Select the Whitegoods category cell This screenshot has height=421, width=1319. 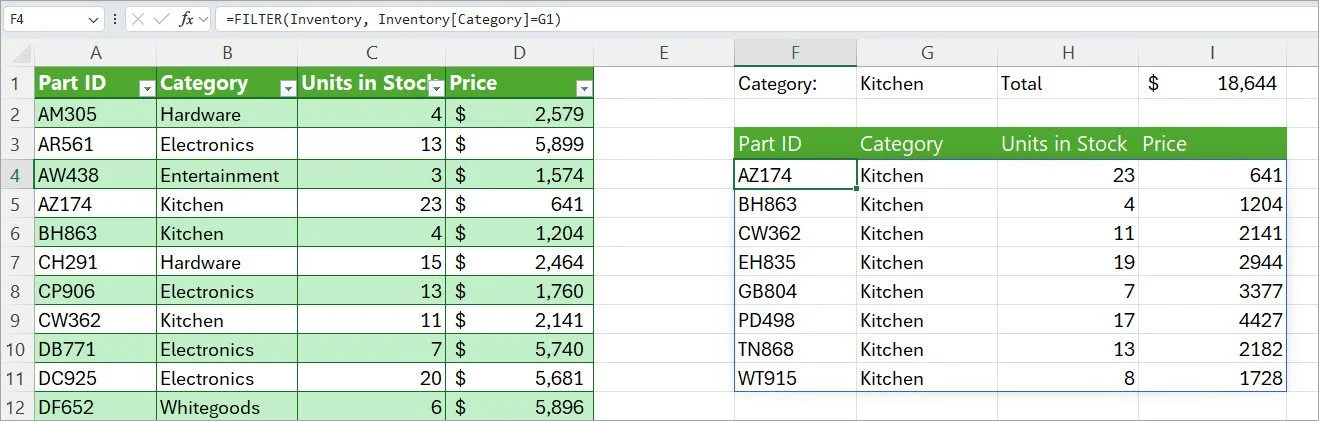point(227,407)
